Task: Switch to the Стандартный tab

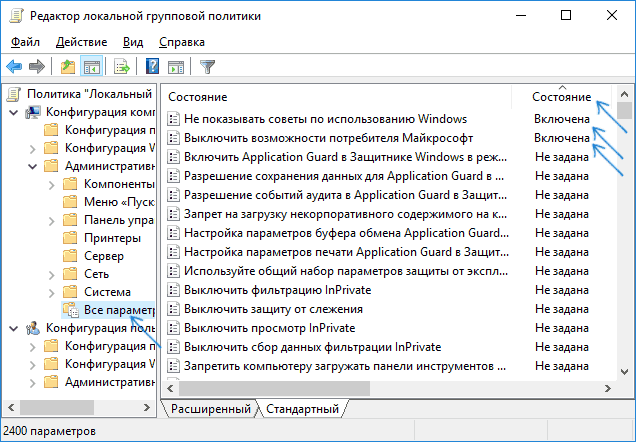Action: [x=302, y=409]
